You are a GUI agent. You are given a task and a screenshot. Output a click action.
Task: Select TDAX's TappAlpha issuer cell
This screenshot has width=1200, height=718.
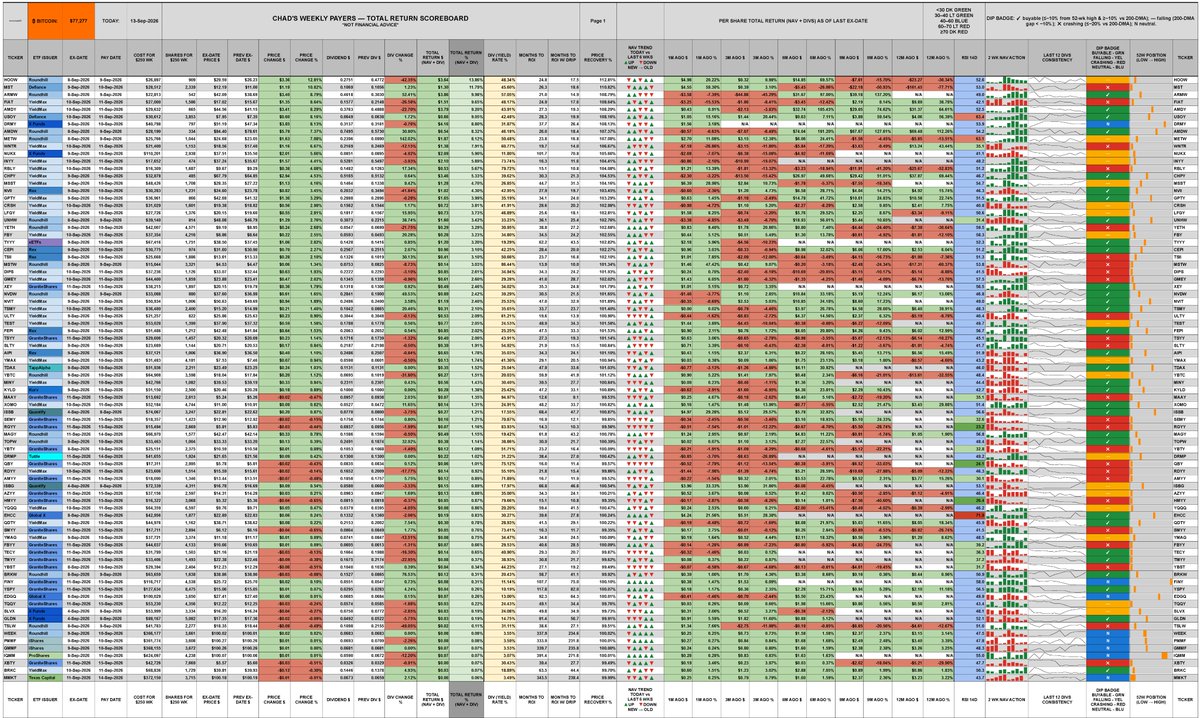(45, 367)
